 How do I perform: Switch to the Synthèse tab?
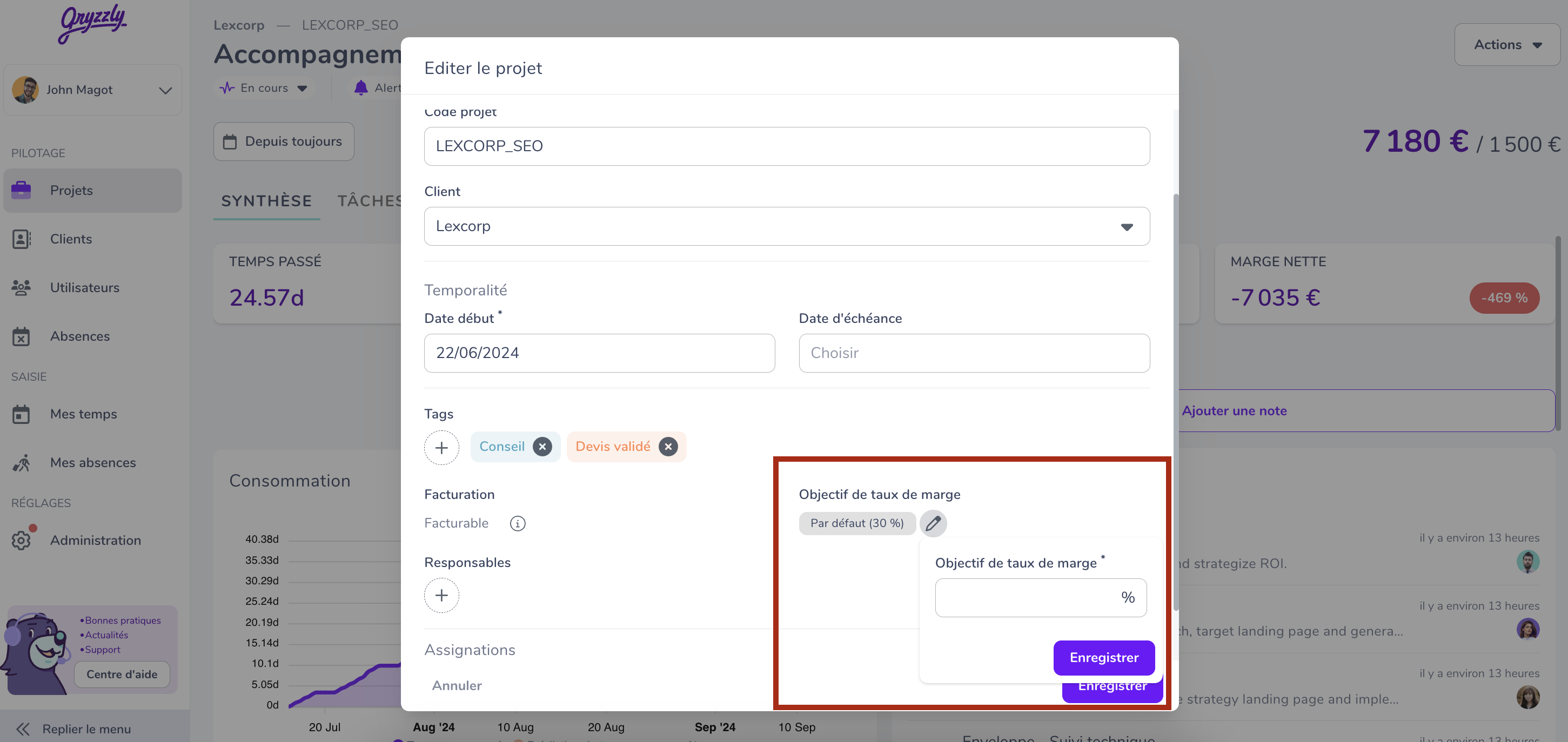point(266,201)
